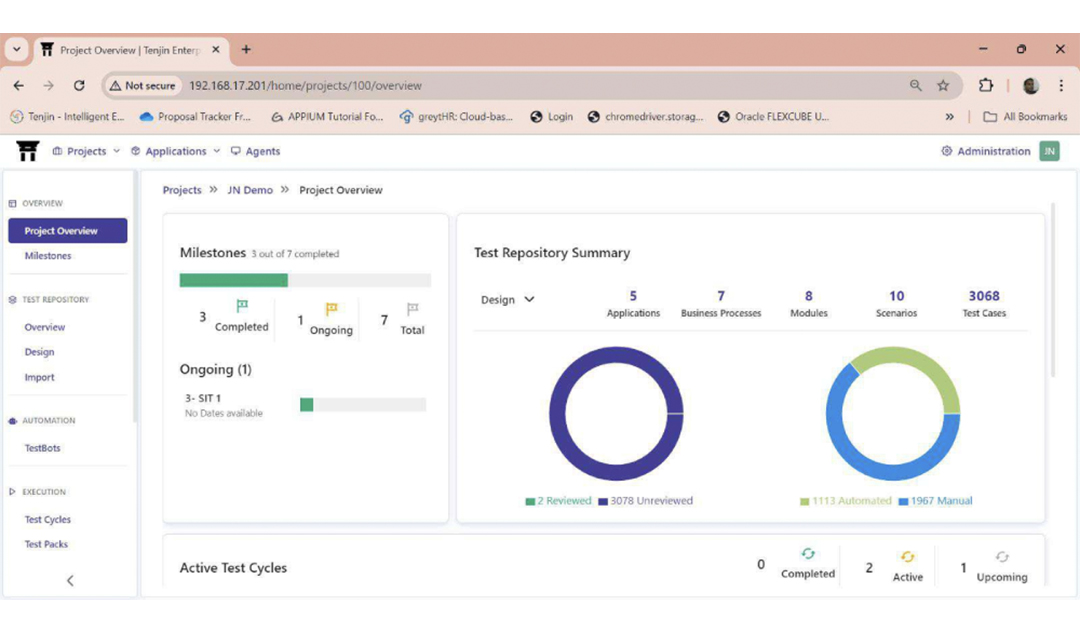Image resolution: width=1080 pixels, height=632 pixels.
Task: Open the Chrome profile avatar
Action: [1031, 85]
